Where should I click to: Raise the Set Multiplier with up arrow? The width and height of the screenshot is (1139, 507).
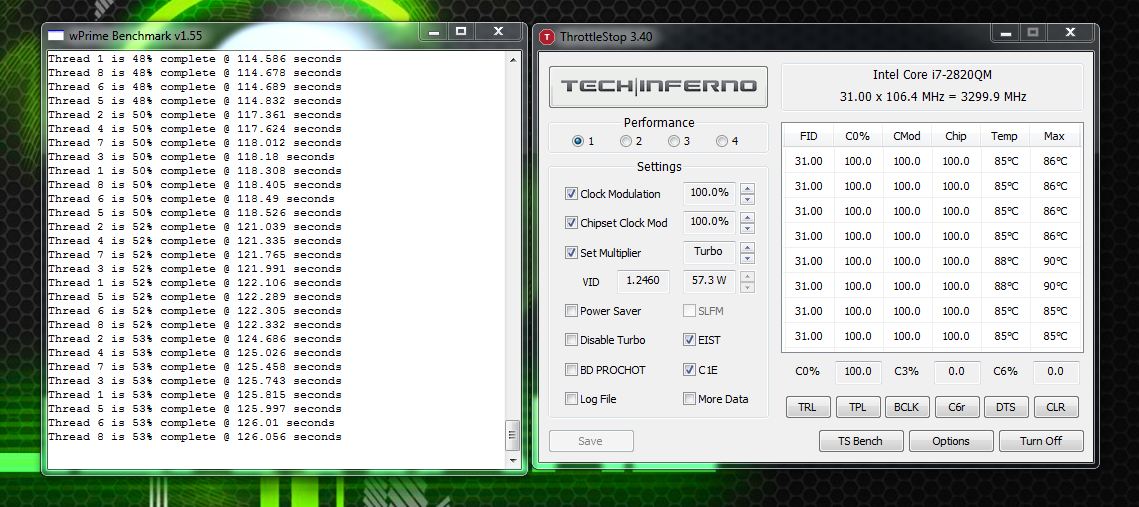pyautogui.click(x=747, y=247)
